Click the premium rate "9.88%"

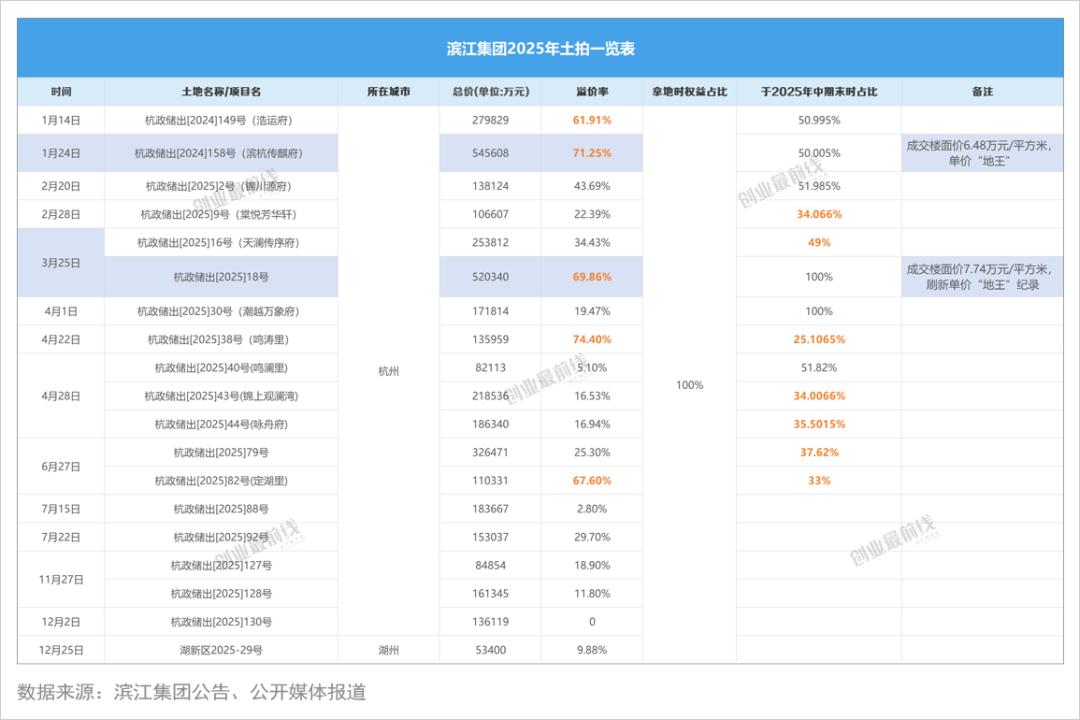pos(592,650)
